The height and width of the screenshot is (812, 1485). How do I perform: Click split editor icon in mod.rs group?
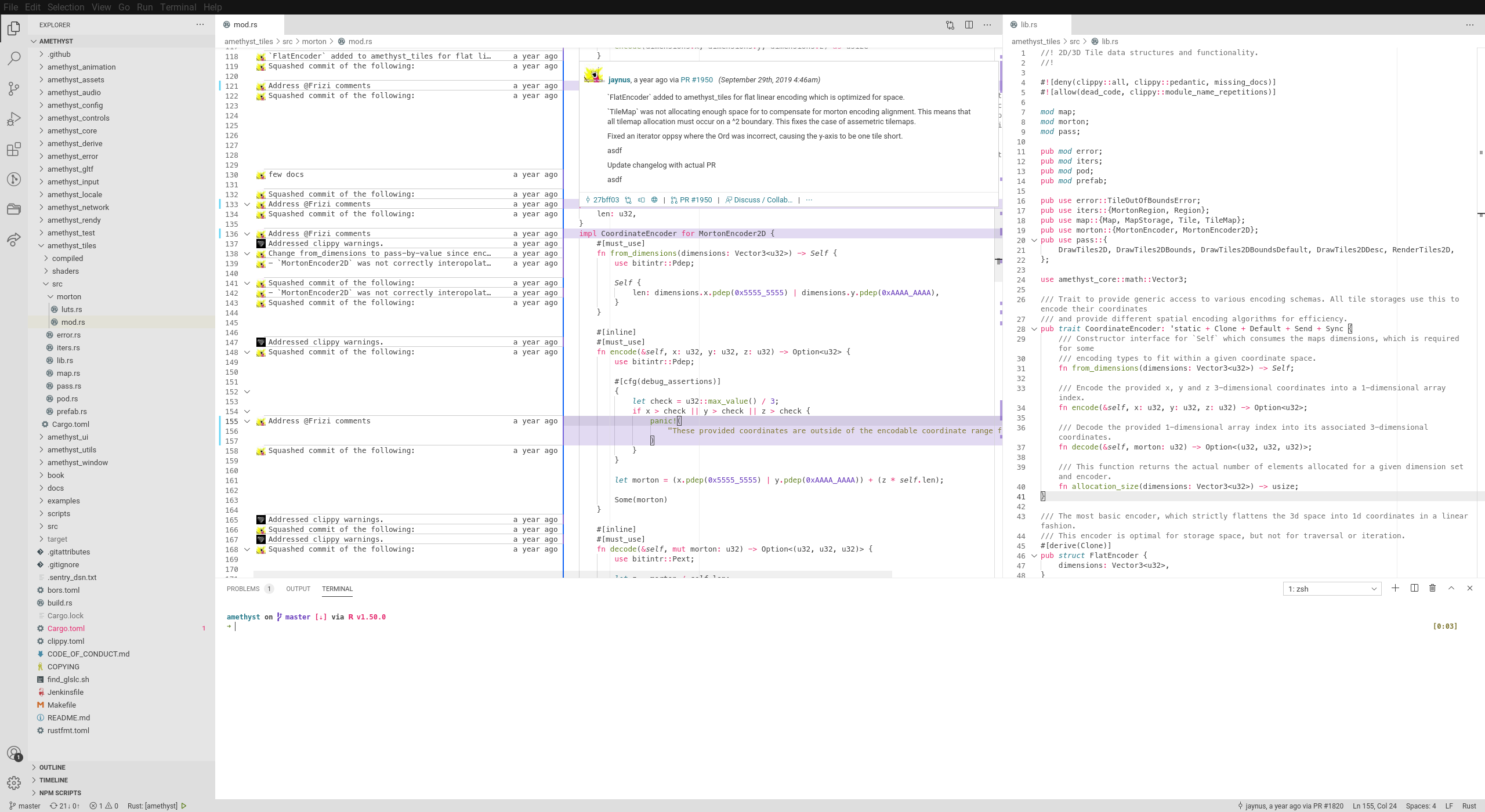pyautogui.click(x=969, y=25)
